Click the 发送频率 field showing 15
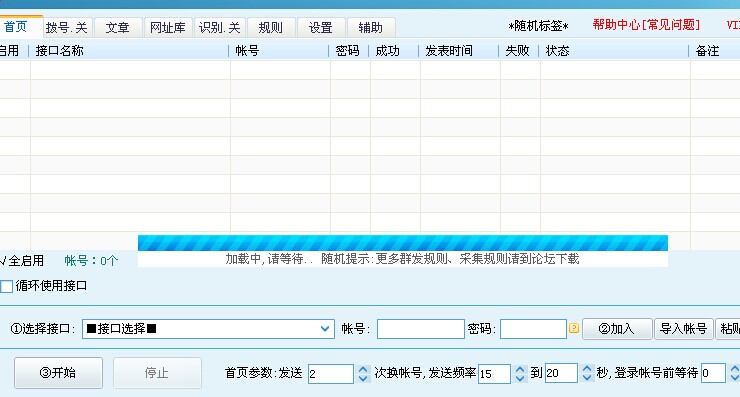Screen dimensions: 740x397 (x=494, y=374)
